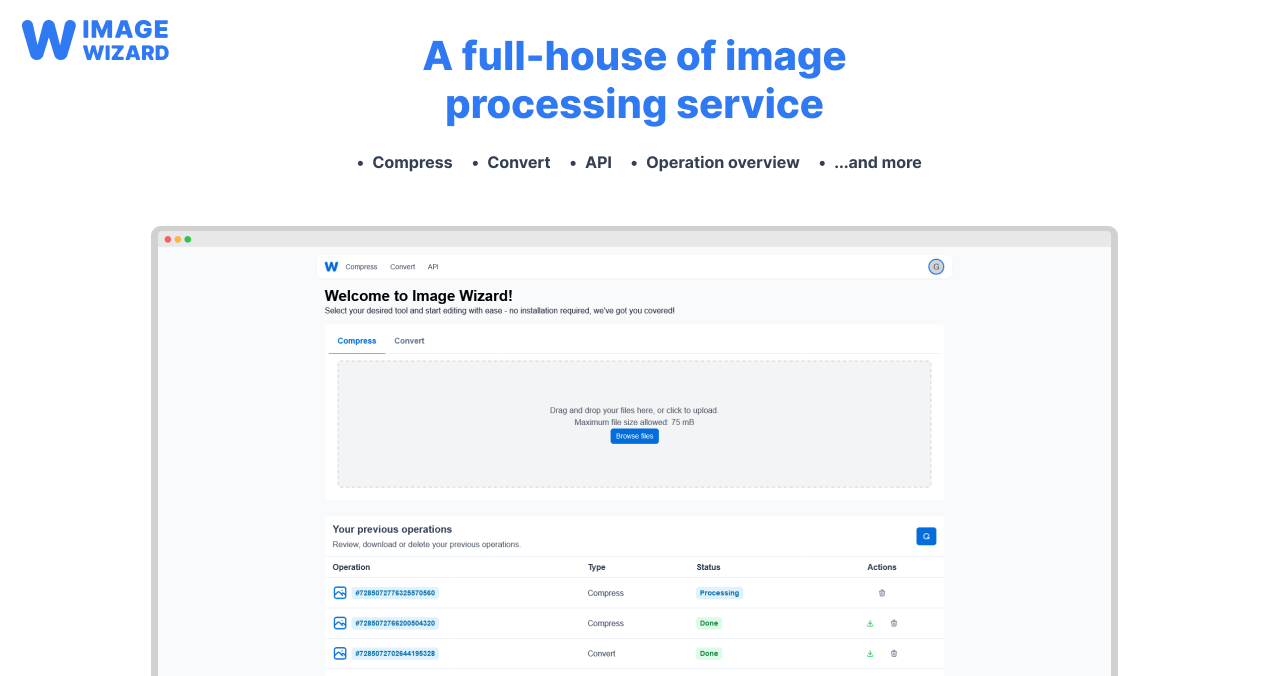Image resolution: width=1270 pixels, height=676 pixels.
Task: Delete operation #7285072766200504320
Action: [894, 623]
